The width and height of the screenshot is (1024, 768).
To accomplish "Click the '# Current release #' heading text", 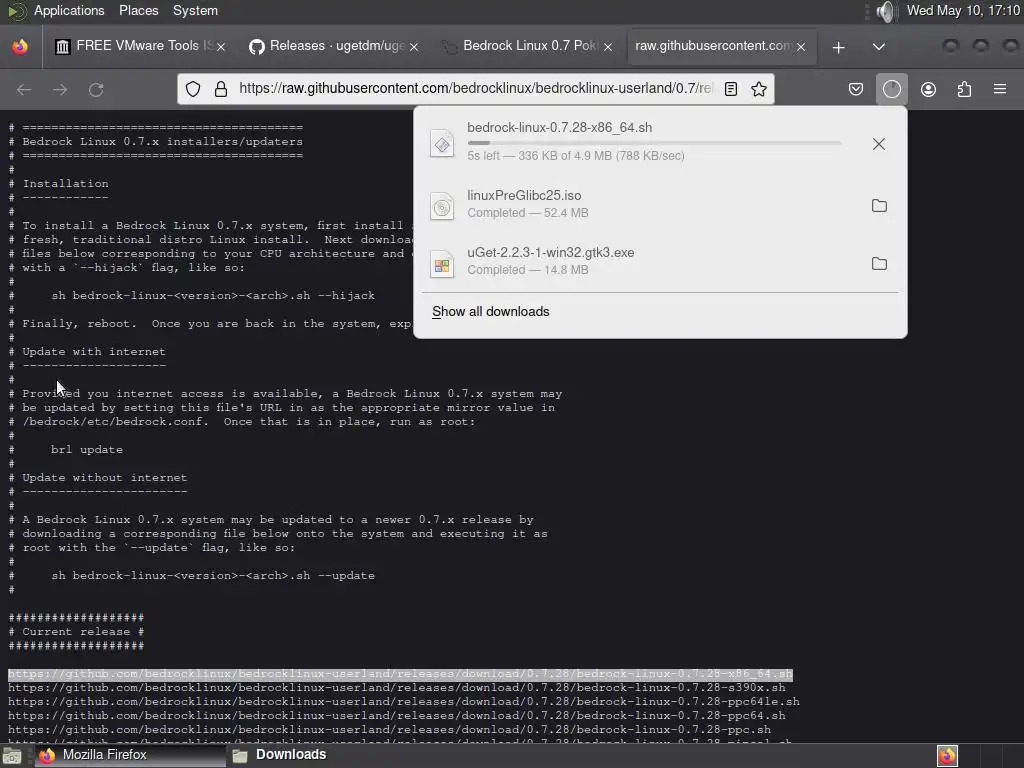I will coord(76,632).
